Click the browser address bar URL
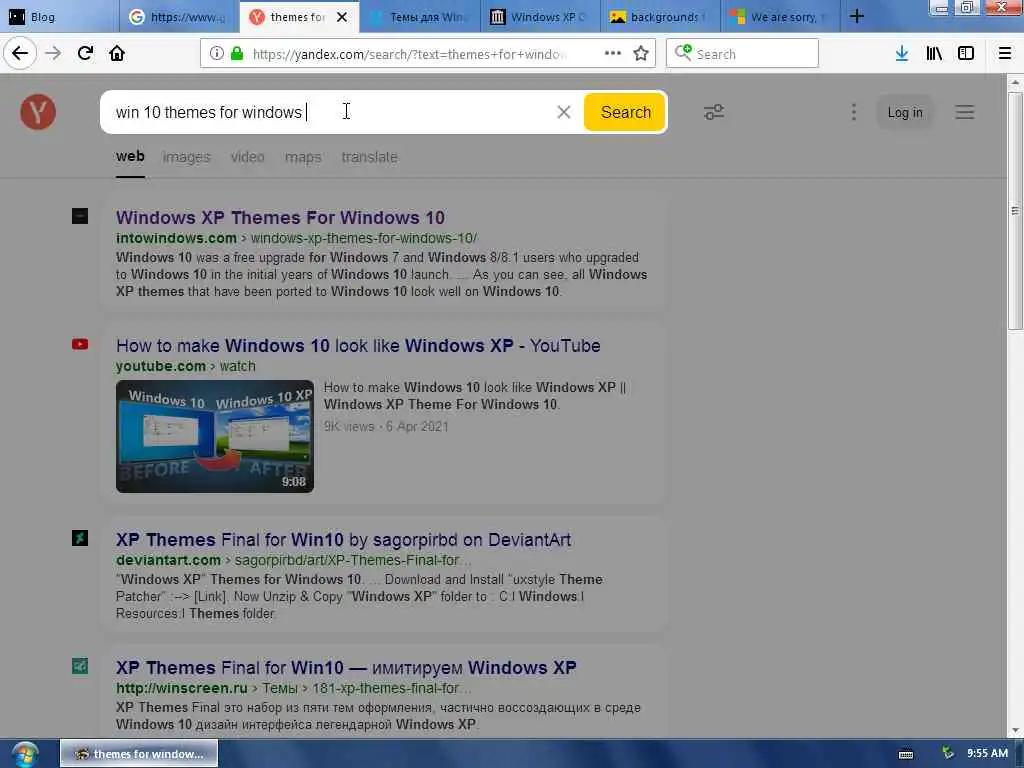This screenshot has height=768, width=1024. (x=409, y=54)
